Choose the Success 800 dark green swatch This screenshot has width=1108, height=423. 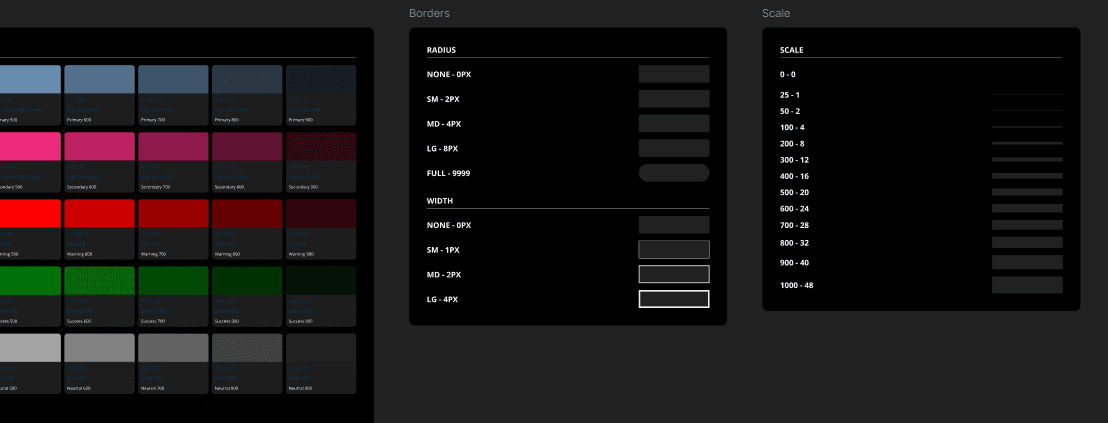click(247, 280)
